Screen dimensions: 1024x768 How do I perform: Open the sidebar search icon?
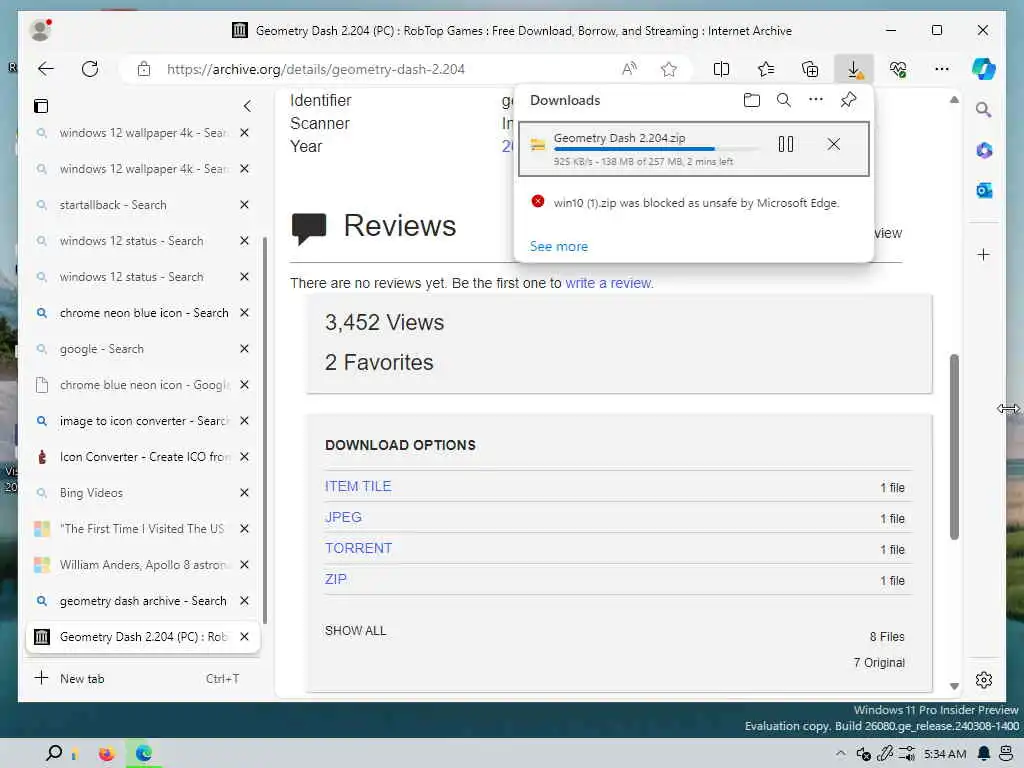click(984, 110)
